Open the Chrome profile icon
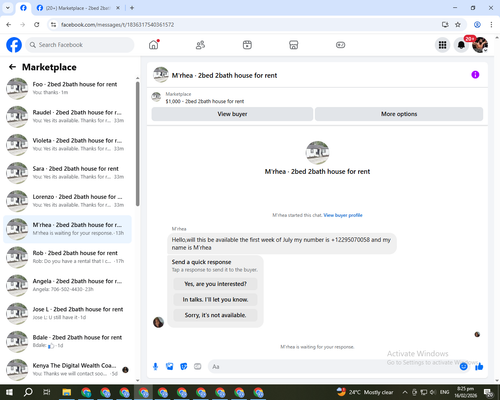500x400 pixels. (477, 25)
